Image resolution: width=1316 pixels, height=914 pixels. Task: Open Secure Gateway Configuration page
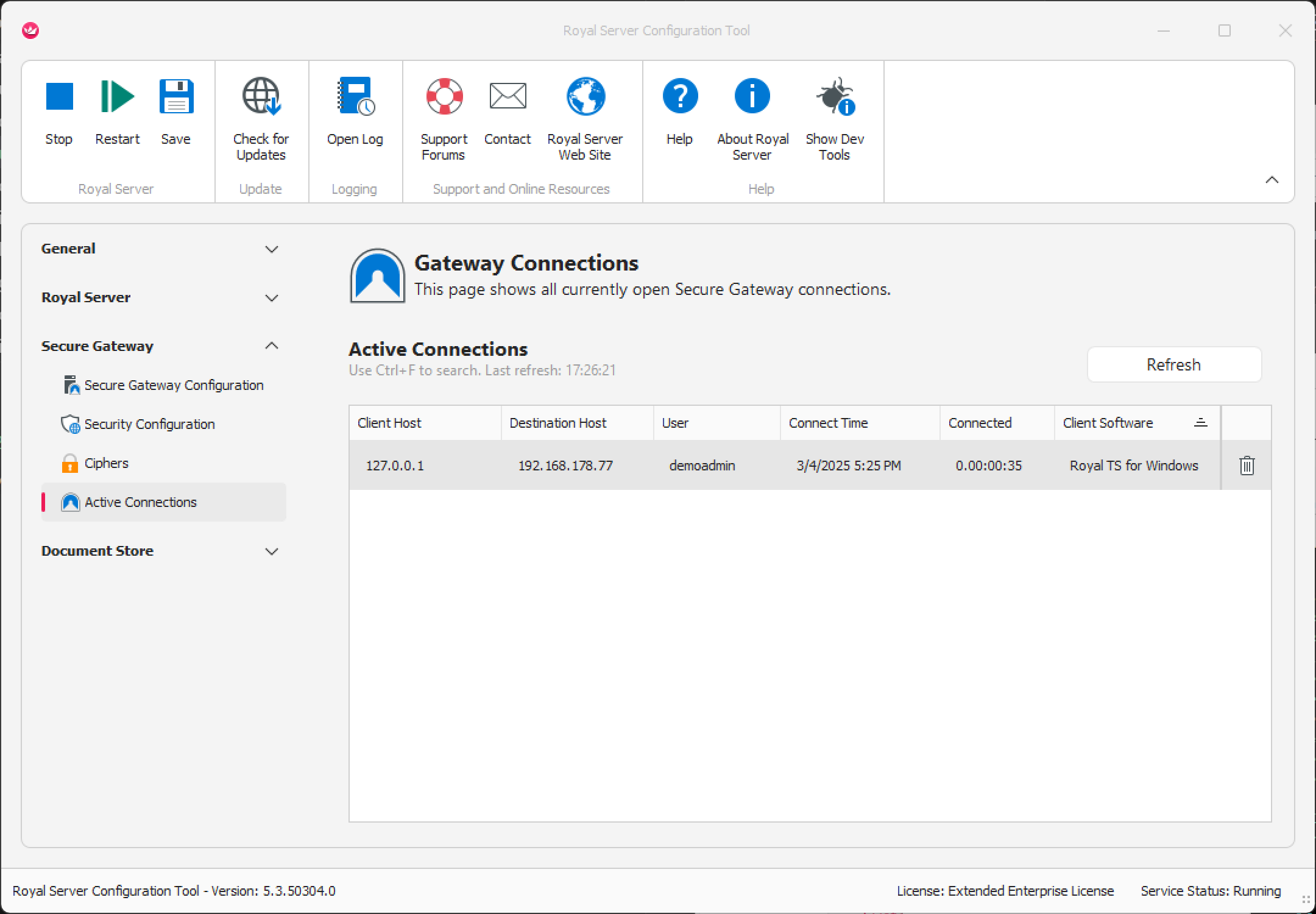click(174, 386)
